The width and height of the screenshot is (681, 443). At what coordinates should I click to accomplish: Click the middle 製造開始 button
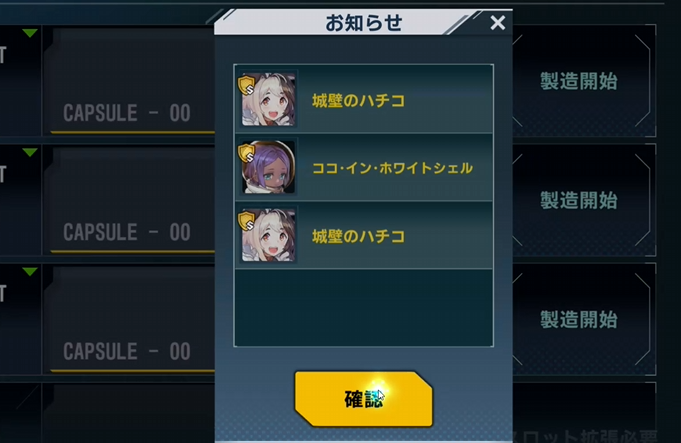click(x=581, y=200)
